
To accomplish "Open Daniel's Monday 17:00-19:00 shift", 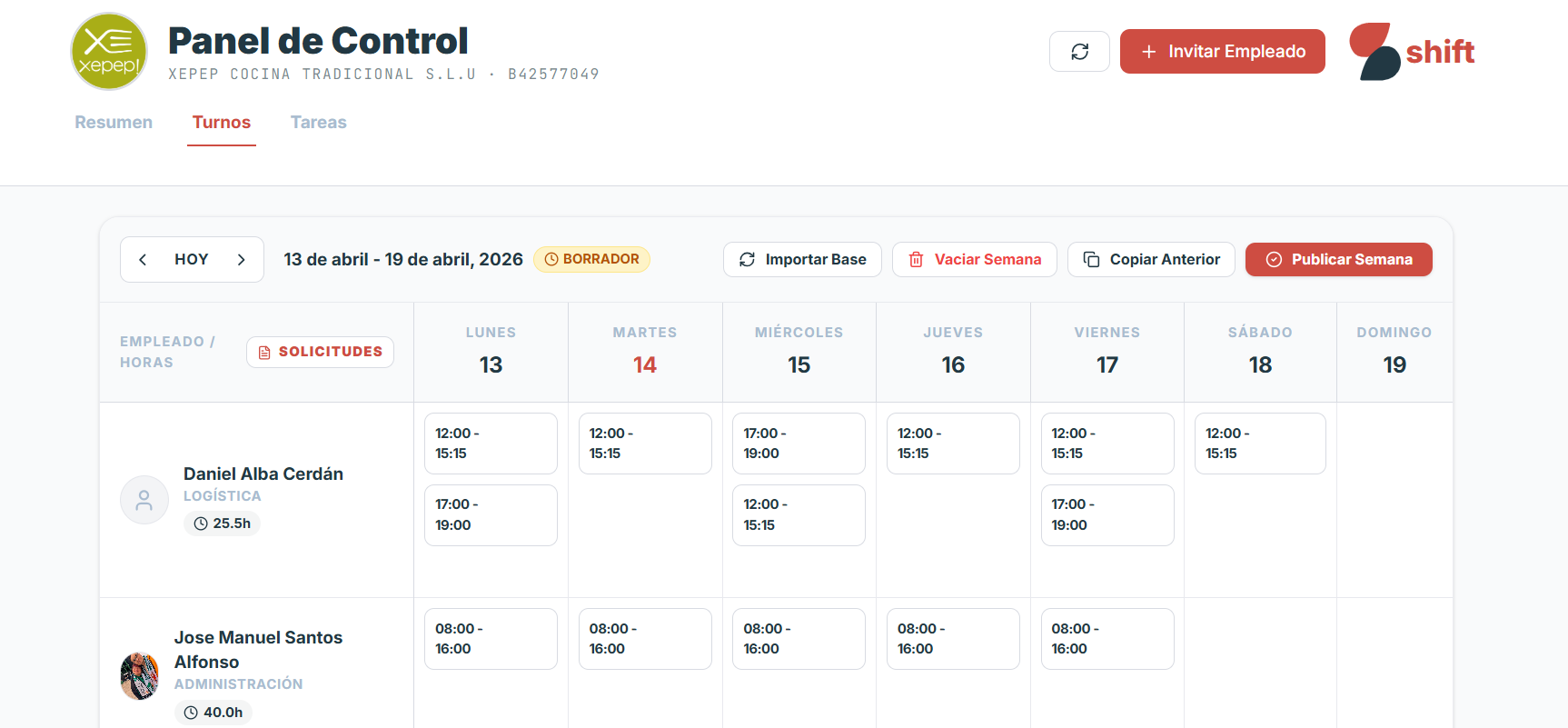I will coord(491,515).
